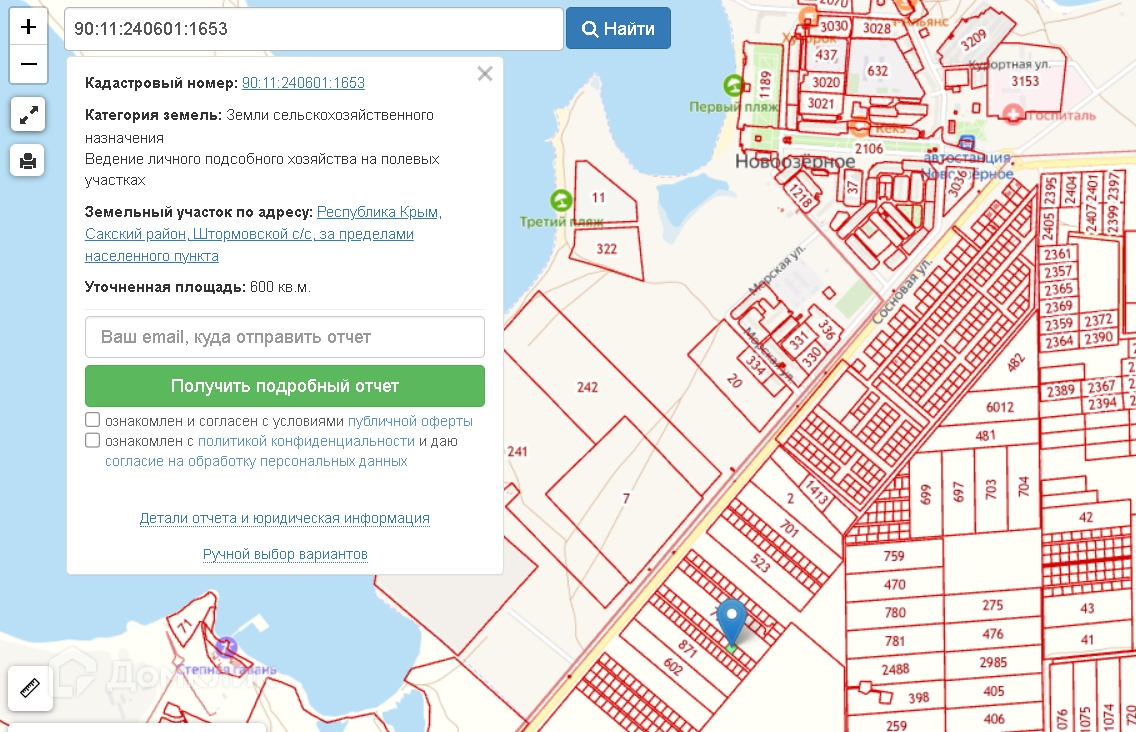Zoom out the map with minus button

pyautogui.click(x=28, y=65)
